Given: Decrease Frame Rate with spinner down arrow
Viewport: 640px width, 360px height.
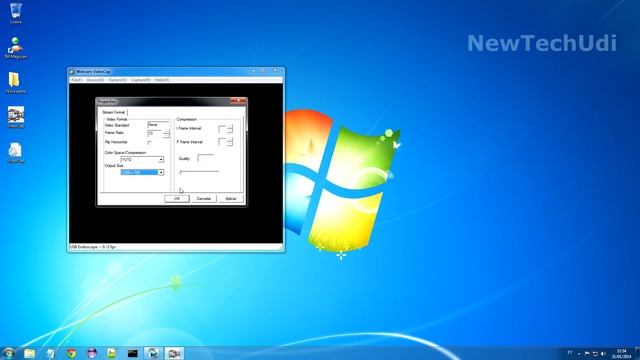Looking at the screenshot, I should pyautogui.click(x=166, y=136).
